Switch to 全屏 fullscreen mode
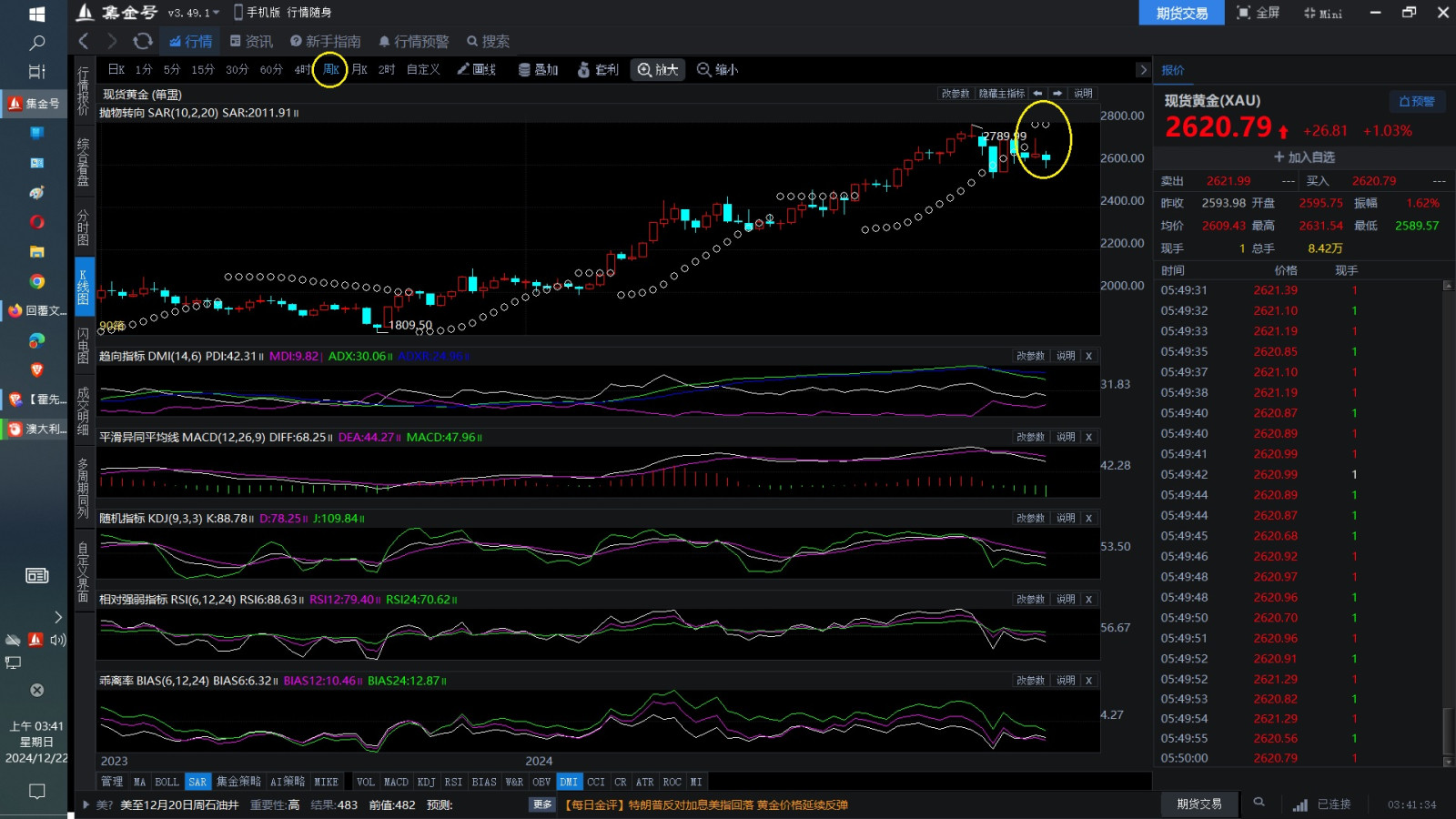Image resolution: width=1456 pixels, height=819 pixels. click(x=1258, y=13)
